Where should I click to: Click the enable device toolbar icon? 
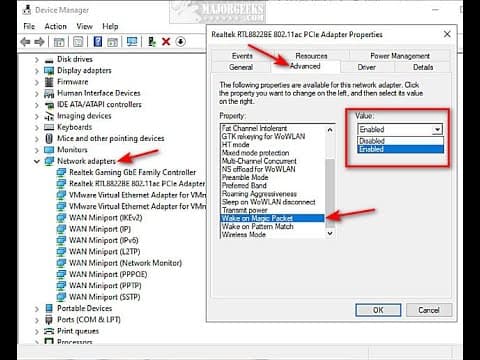pyautogui.click(x=152, y=42)
